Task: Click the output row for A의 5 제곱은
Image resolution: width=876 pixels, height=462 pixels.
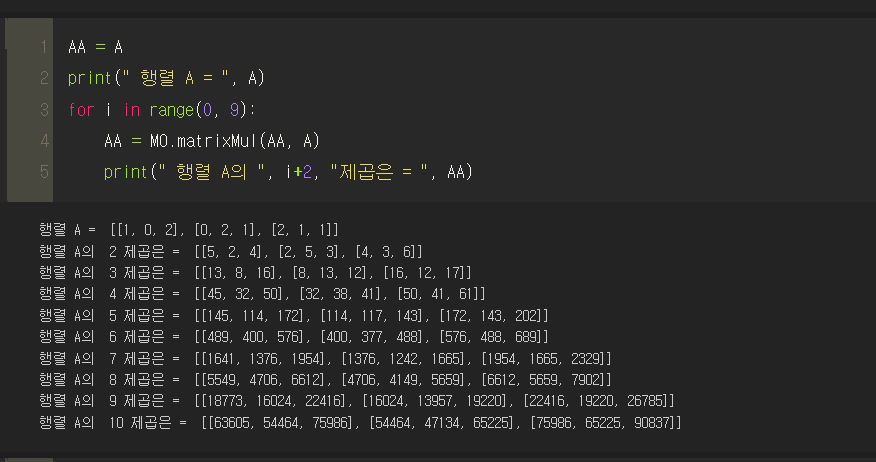Action: 294,316
